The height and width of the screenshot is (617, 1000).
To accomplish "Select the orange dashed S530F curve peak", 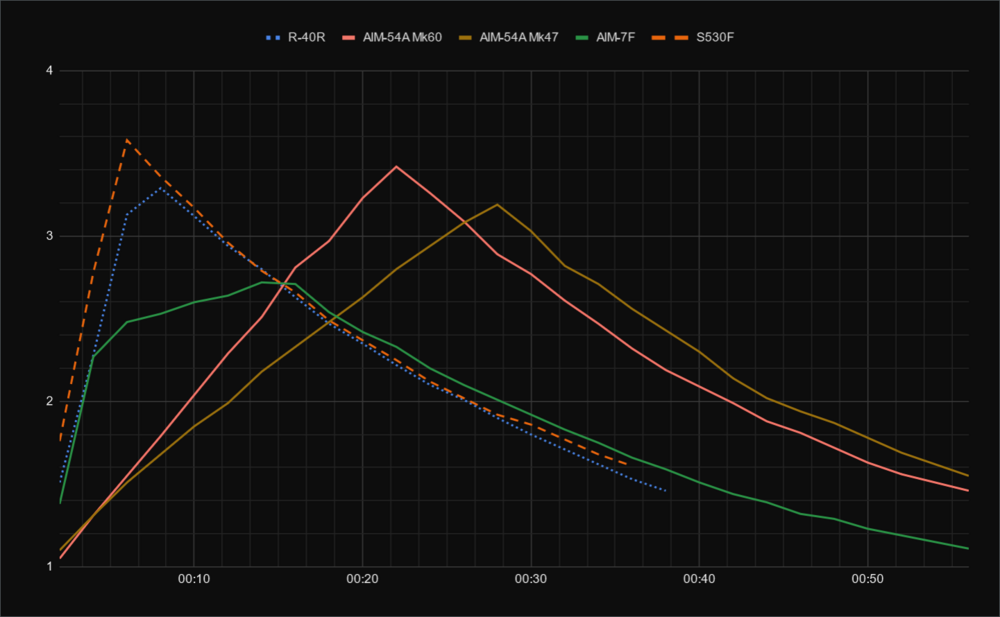I will pos(127,139).
